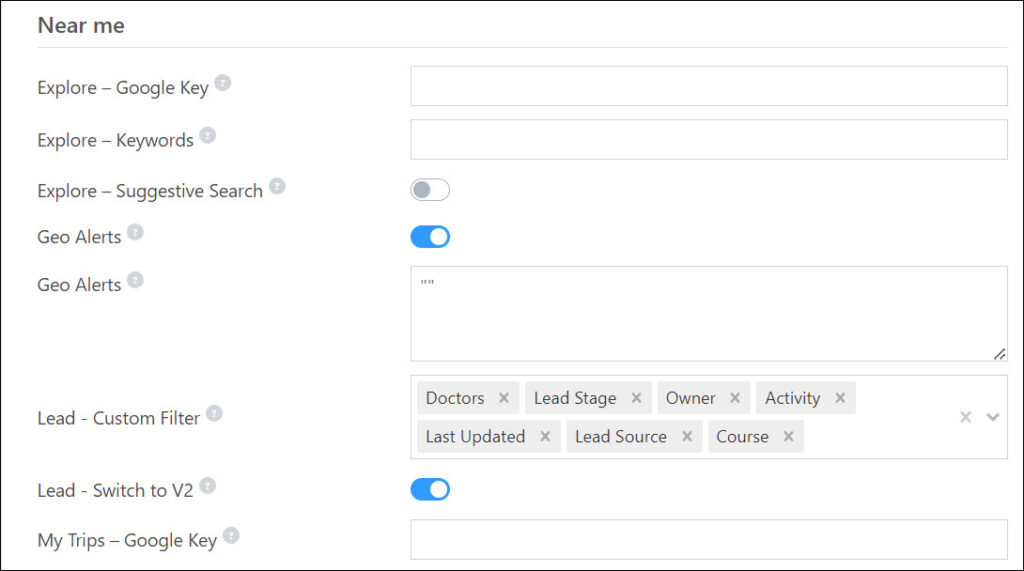Select the Owner tag label

coord(690,398)
